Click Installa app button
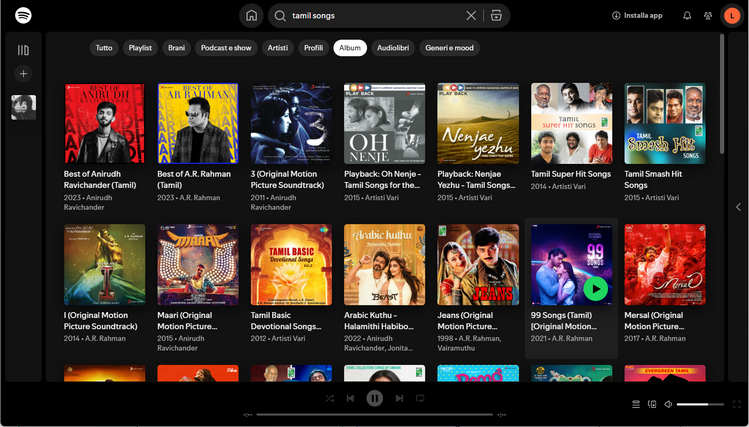 pos(637,16)
